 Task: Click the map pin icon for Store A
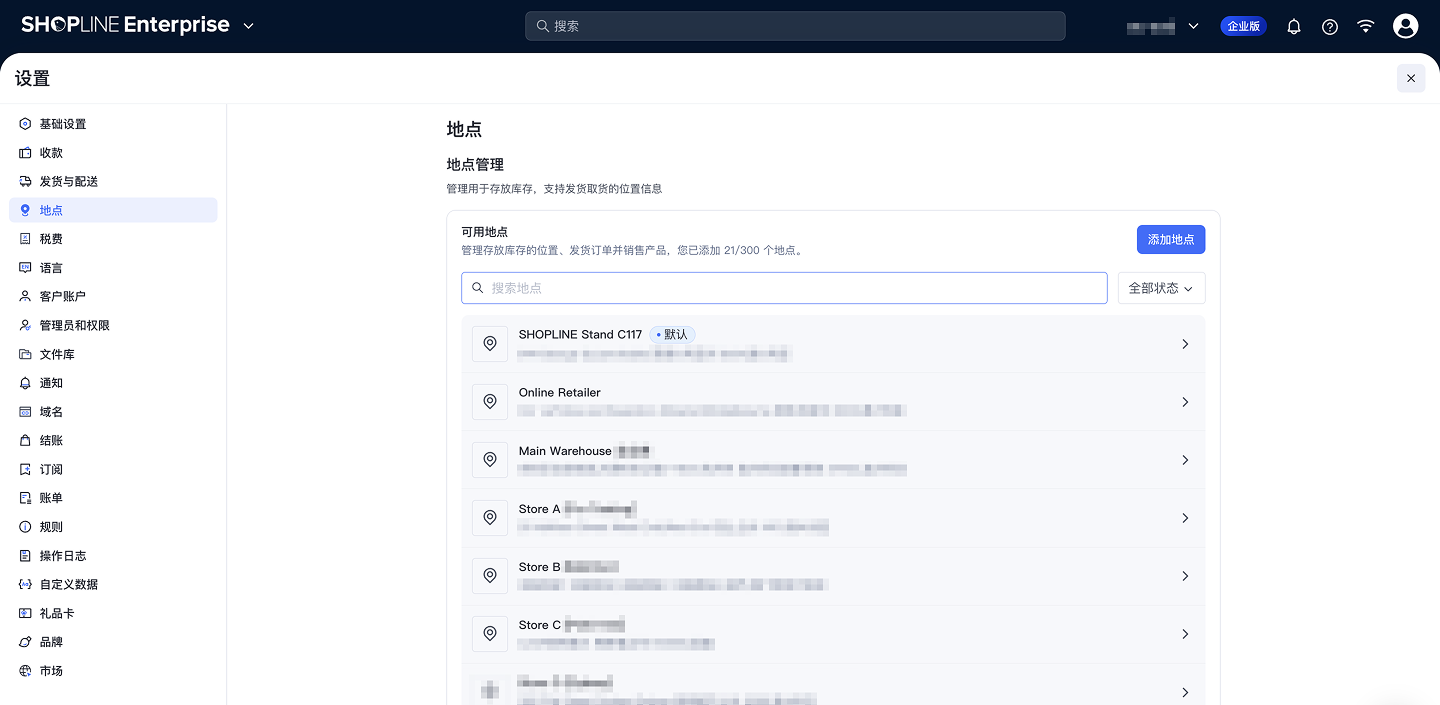click(490, 518)
